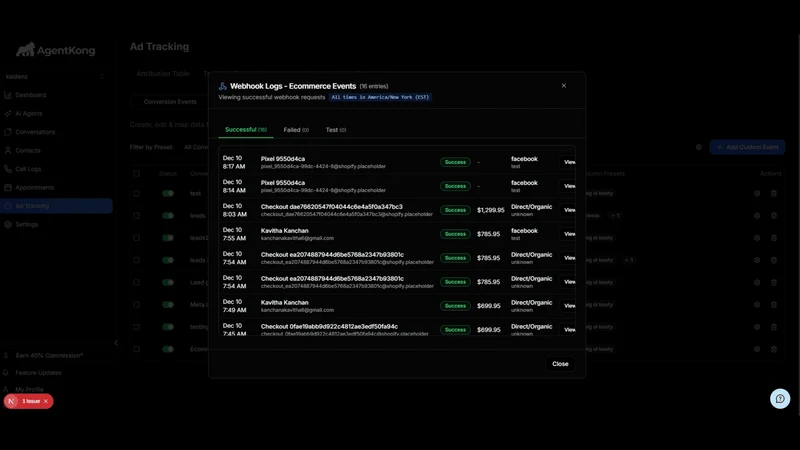Expand the kaidenz account switcher
Screen dimensions: 800x450
coord(55,77)
